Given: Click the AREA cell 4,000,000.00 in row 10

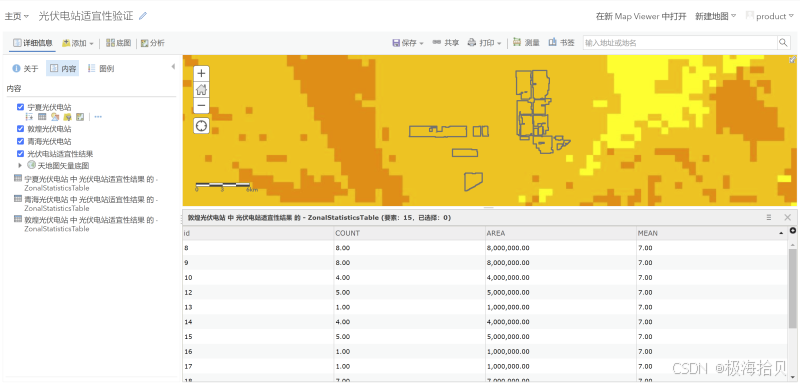Looking at the screenshot, I should 561,277.
